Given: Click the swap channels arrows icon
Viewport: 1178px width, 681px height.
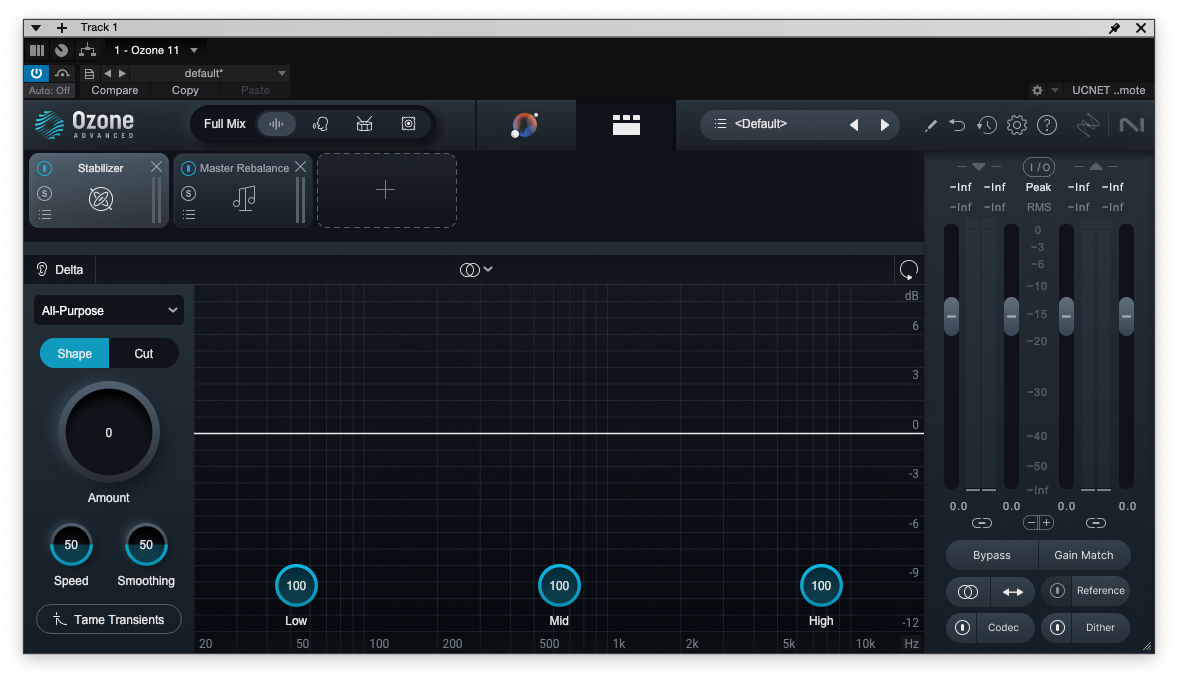Looking at the screenshot, I should point(1013,592).
